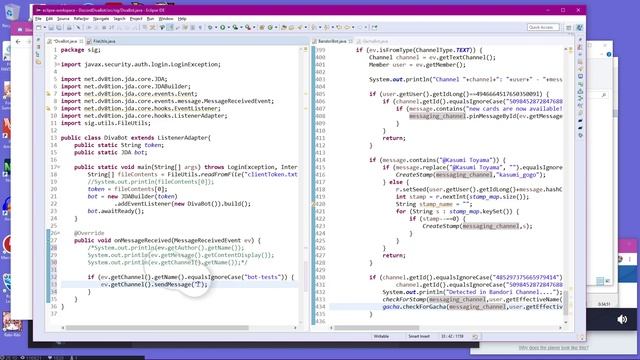
Task: Open the Back history dropdown arrow
Action: point(353,27)
